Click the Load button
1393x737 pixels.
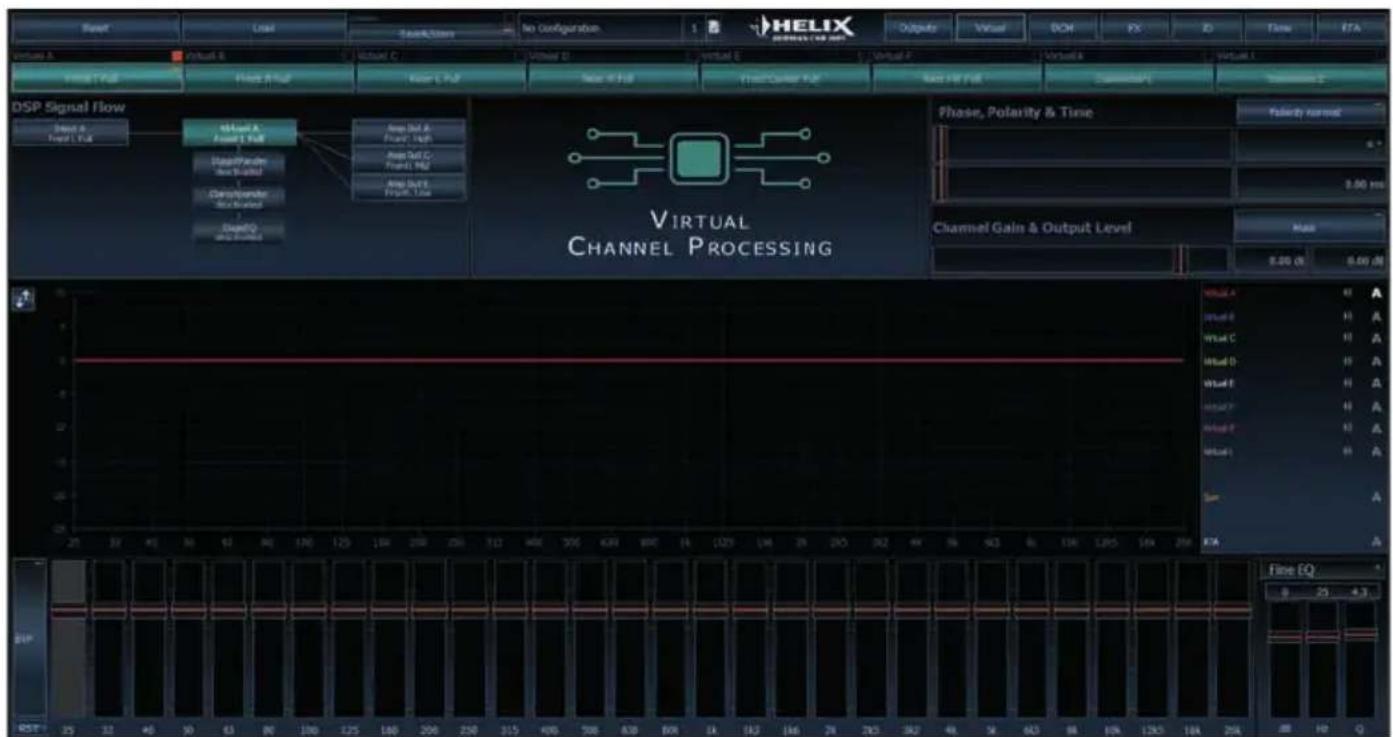pos(265,29)
